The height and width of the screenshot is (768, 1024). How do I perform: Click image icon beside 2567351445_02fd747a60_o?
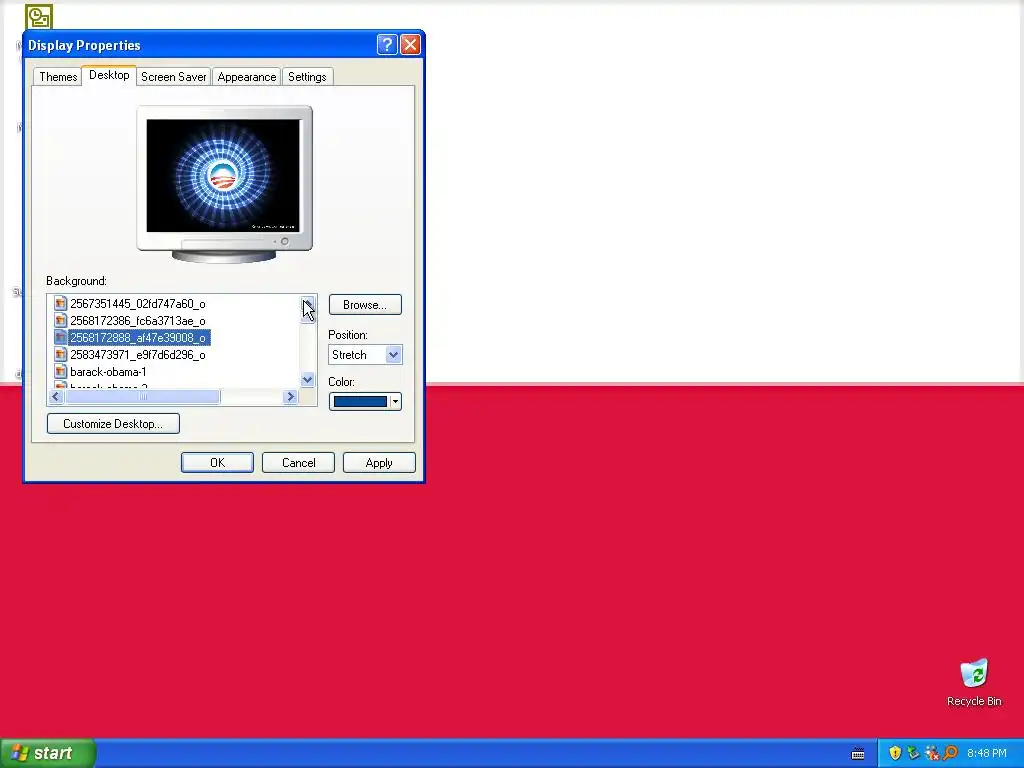[61, 304]
